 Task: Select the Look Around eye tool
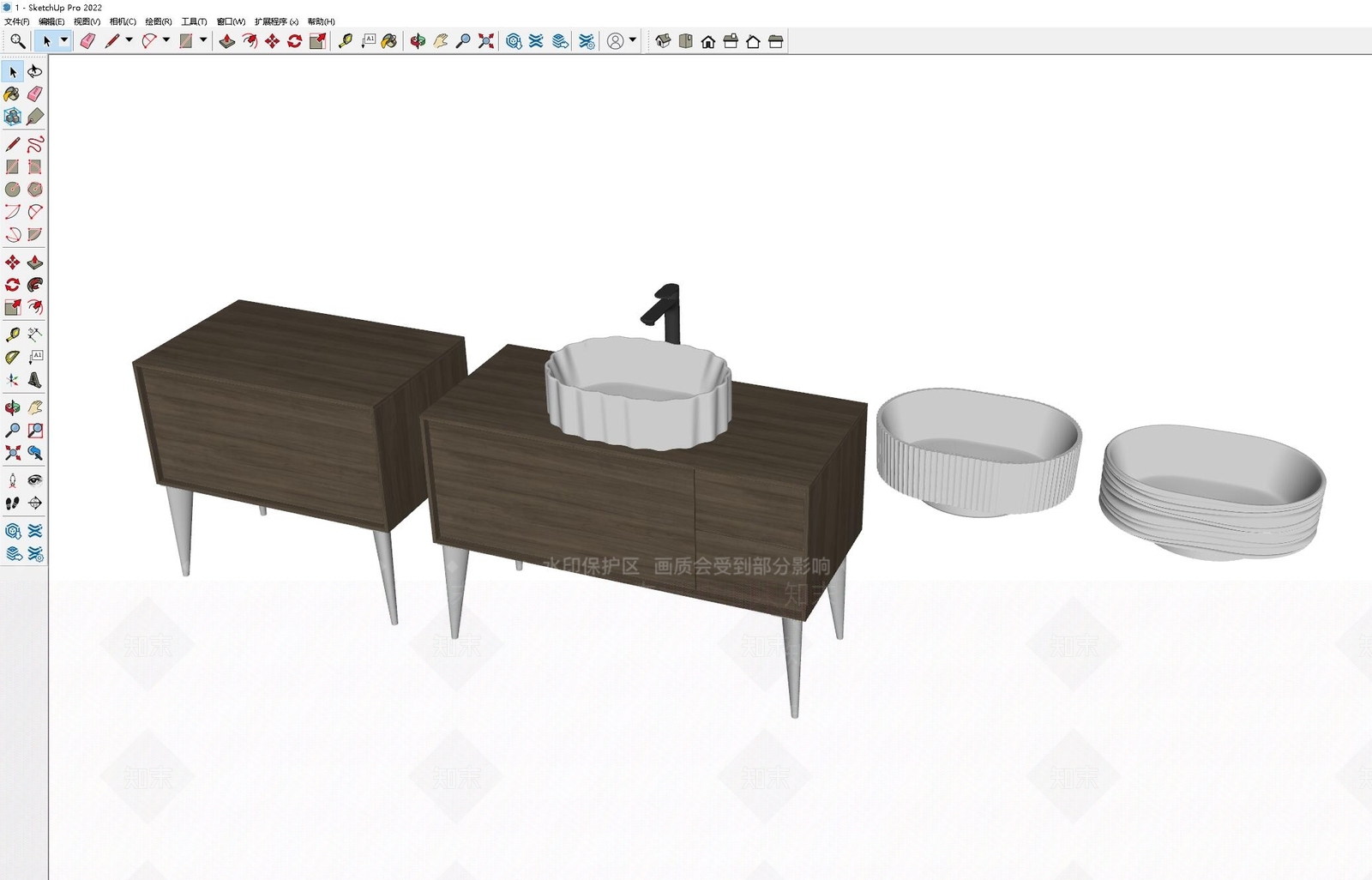tap(35, 480)
